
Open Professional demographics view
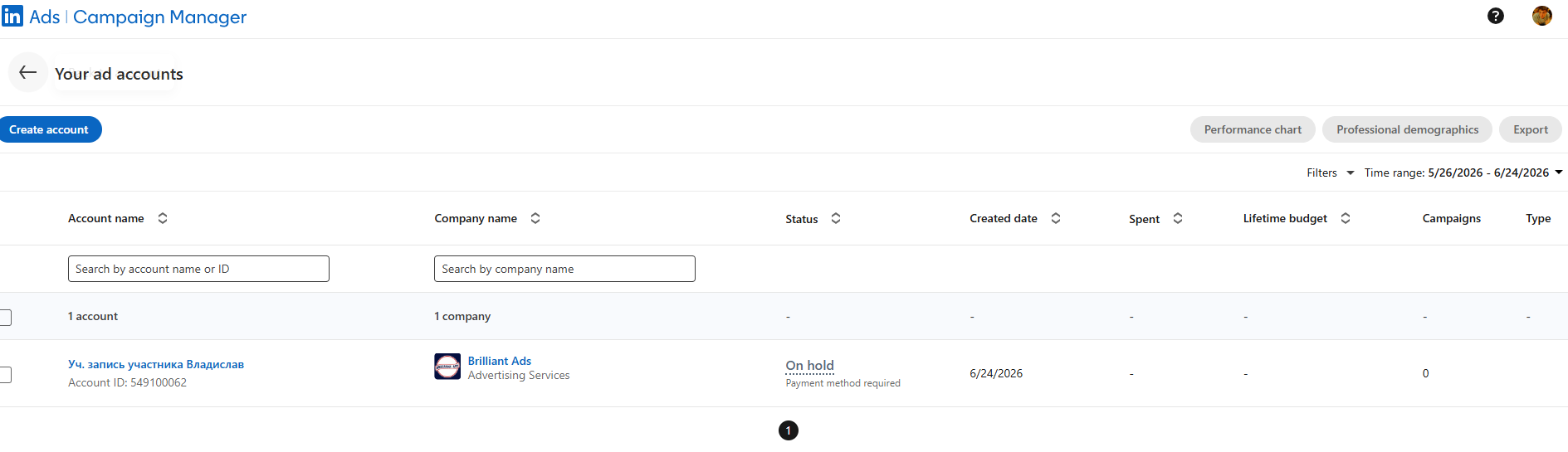click(1407, 129)
